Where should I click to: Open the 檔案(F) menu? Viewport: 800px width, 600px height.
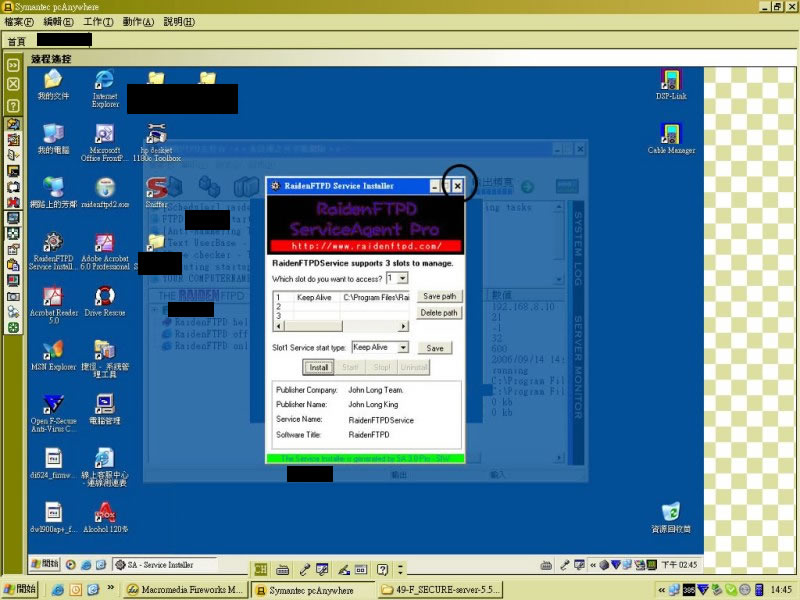pyautogui.click(x=19, y=22)
